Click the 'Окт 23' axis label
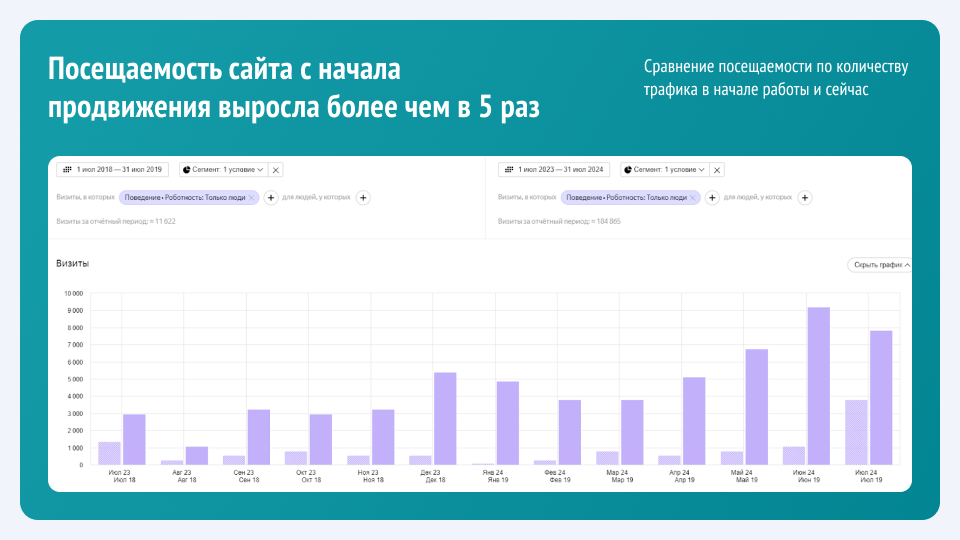 (306, 473)
